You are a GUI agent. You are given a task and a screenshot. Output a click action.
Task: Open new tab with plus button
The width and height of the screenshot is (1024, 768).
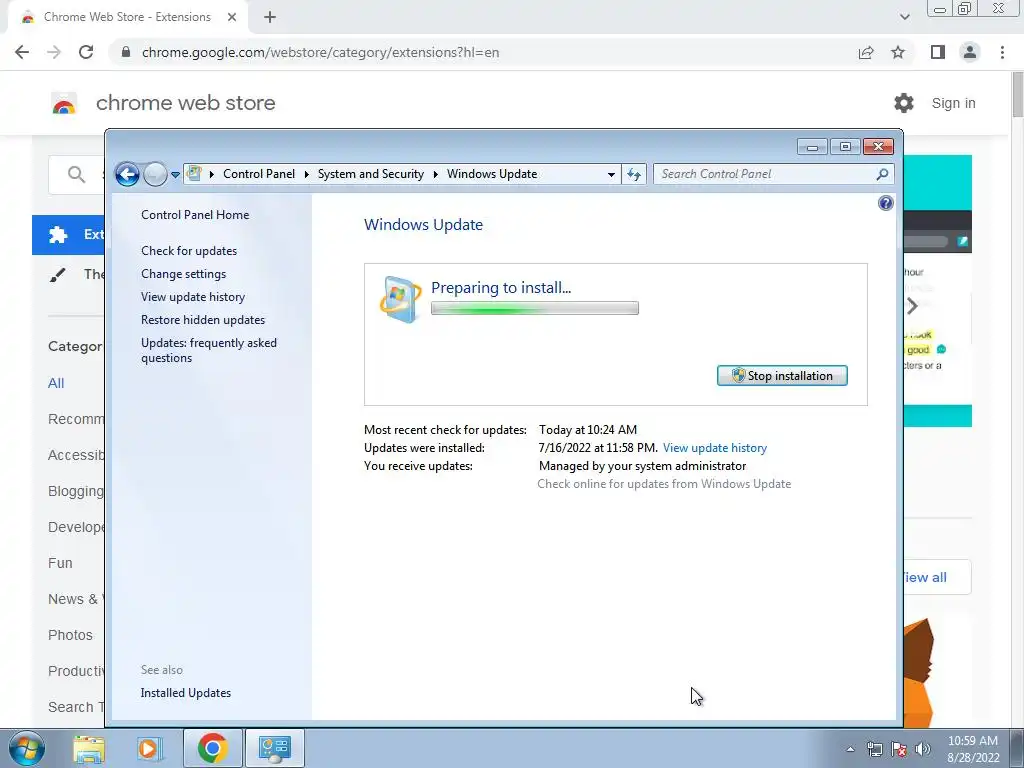[x=270, y=18]
